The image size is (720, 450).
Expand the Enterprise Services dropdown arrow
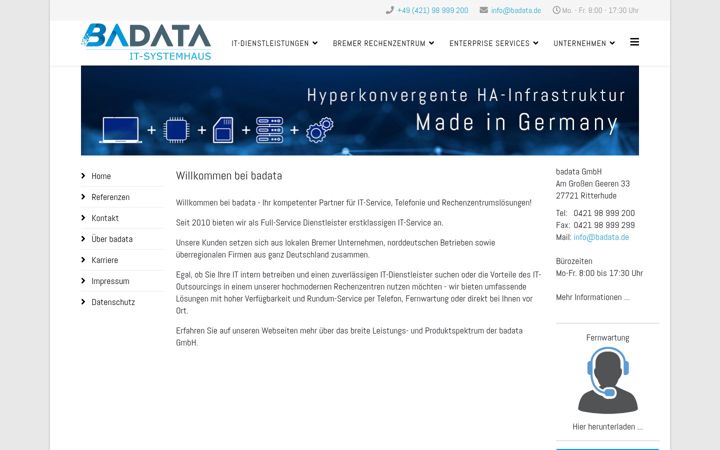(x=535, y=43)
